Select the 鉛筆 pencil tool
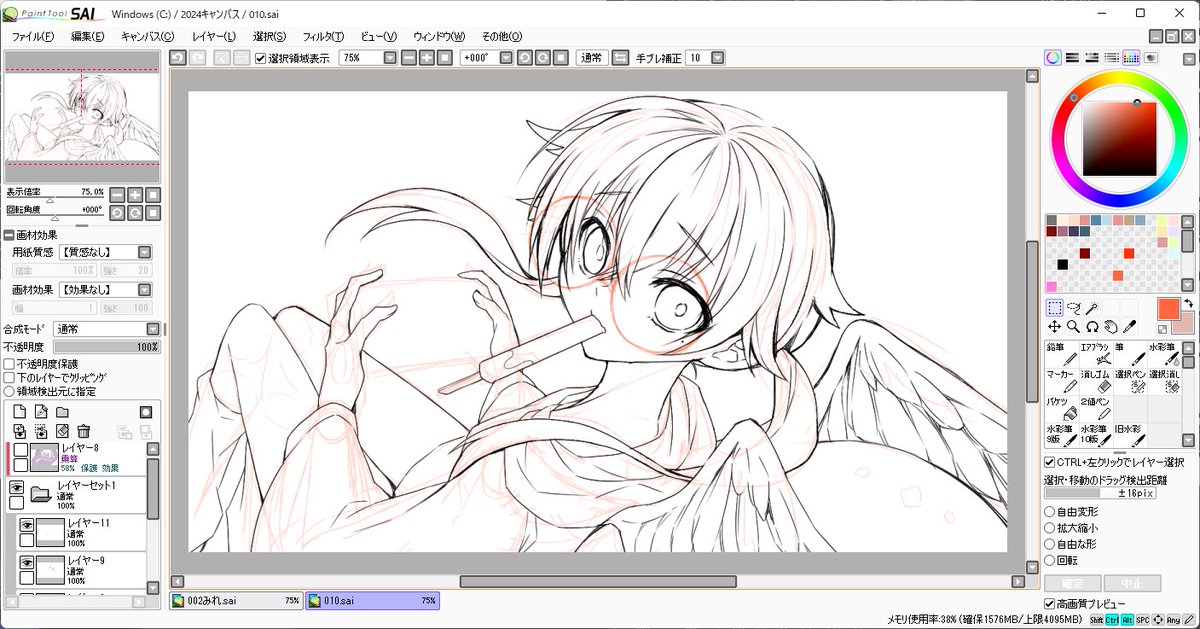The height and width of the screenshot is (629, 1200). point(1061,353)
